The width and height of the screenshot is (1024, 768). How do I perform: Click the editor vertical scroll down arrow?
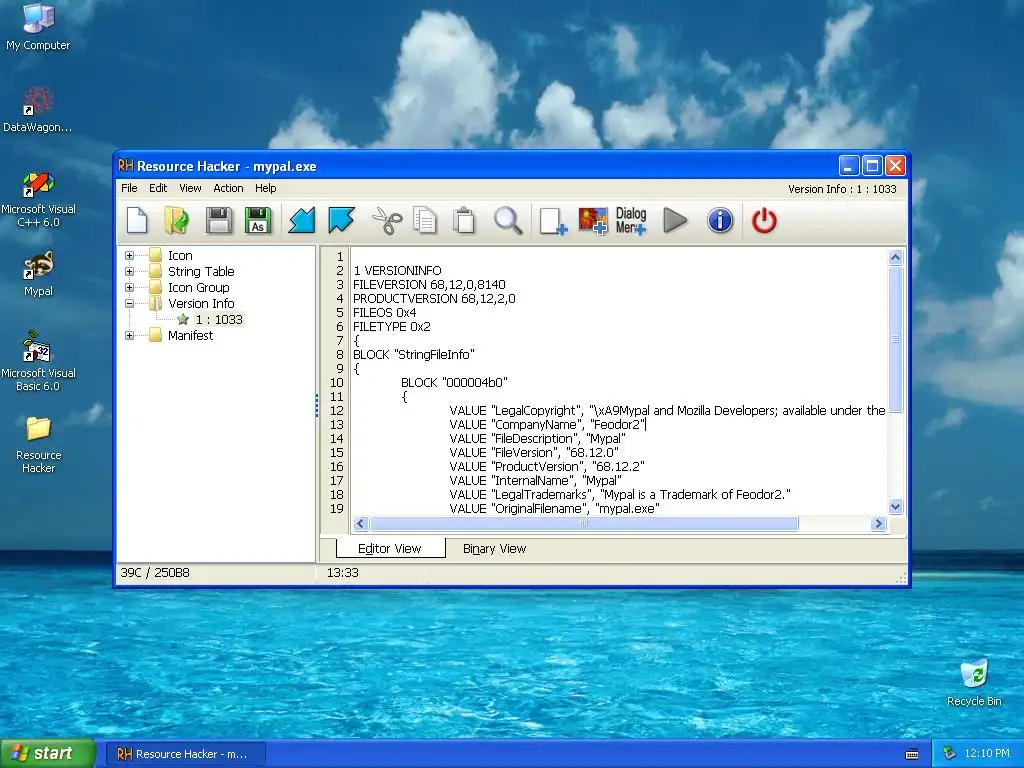tap(895, 506)
